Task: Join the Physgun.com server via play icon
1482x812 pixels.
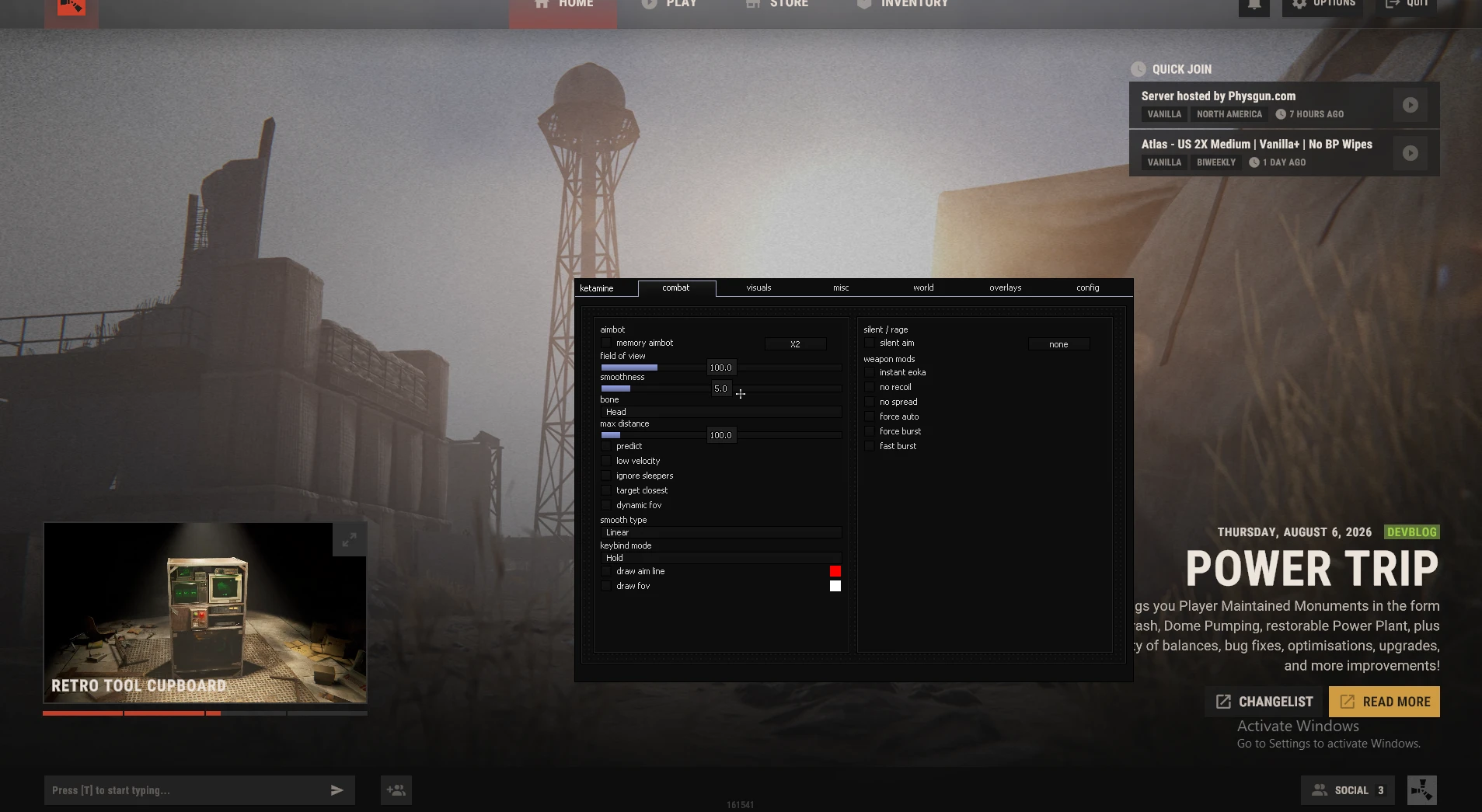Action: click(x=1411, y=105)
